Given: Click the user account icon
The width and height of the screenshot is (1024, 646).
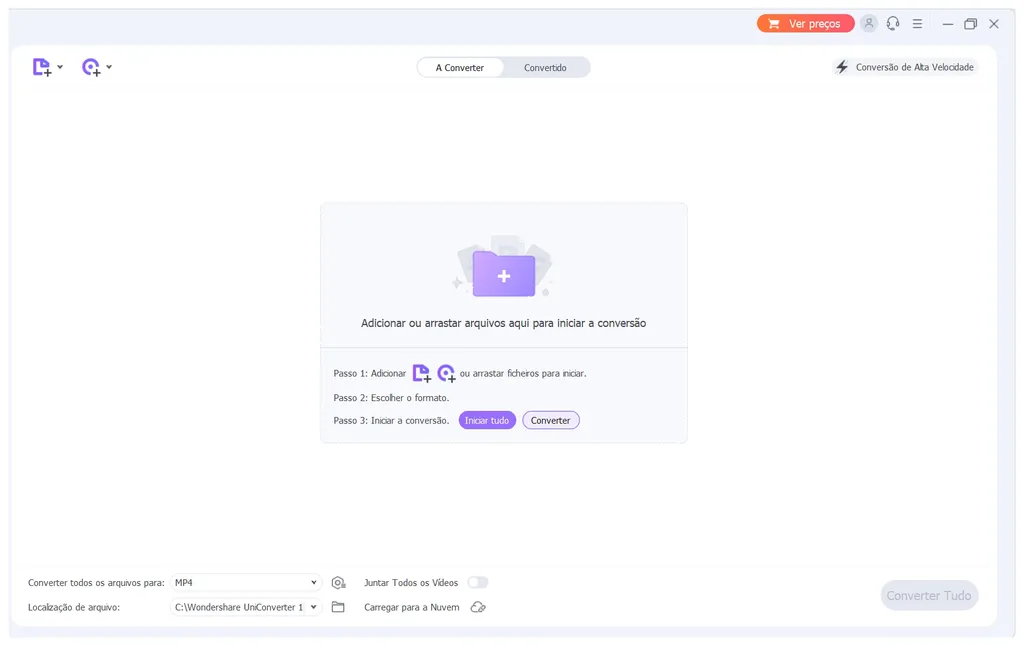Looking at the screenshot, I should (x=869, y=23).
